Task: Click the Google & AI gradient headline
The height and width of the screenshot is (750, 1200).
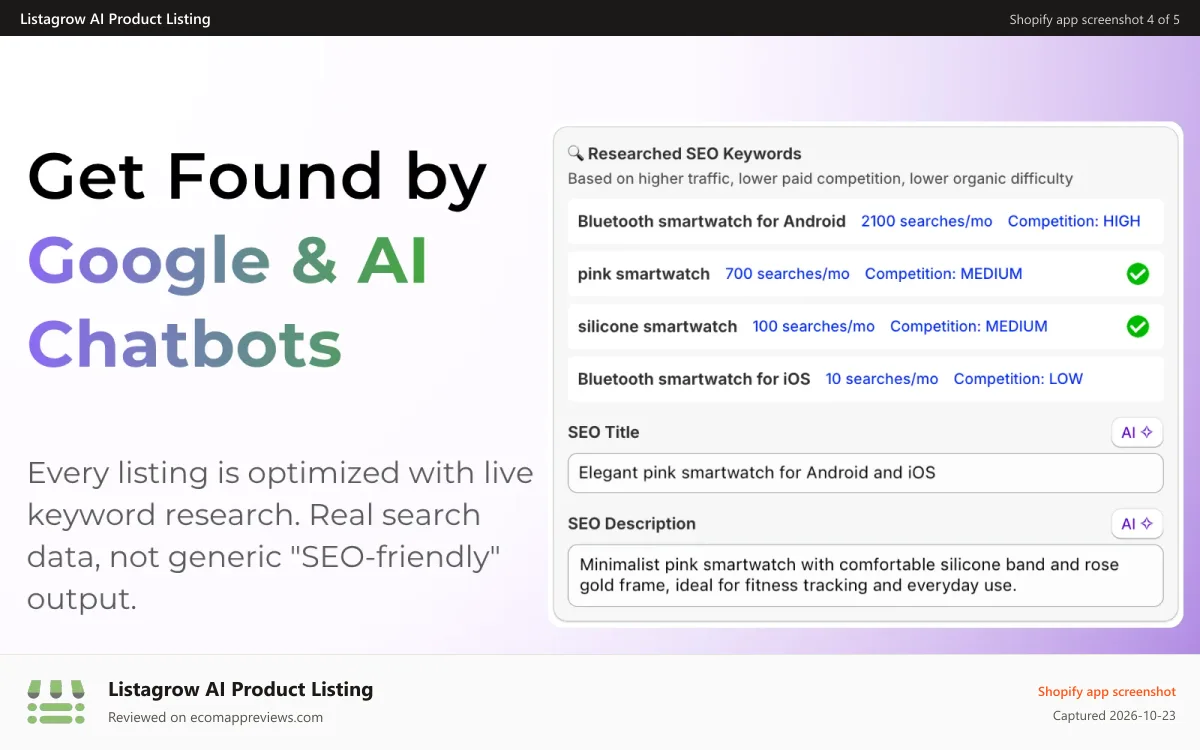Action: [x=228, y=260]
